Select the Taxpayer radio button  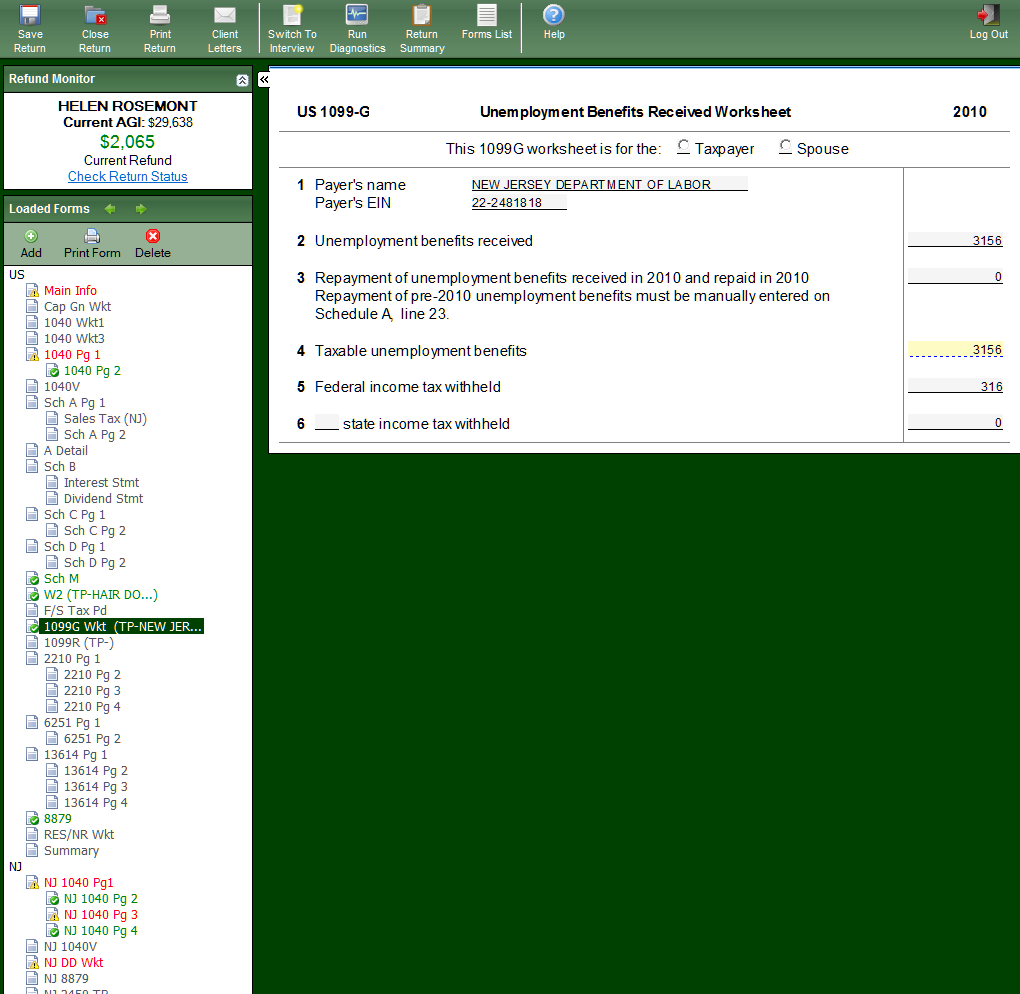(x=684, y=148)
